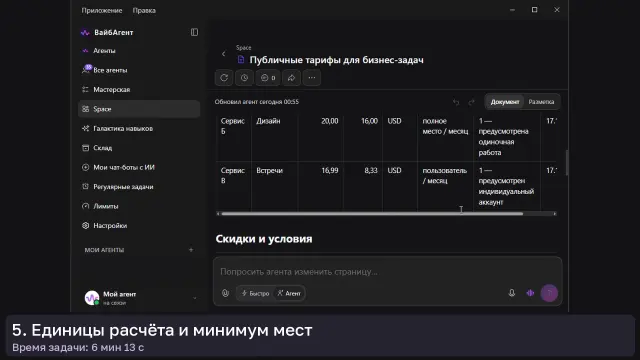The width and height of the screenshot is (640, 360).
Task: Refresh the document page
Action: click(224, 78)
